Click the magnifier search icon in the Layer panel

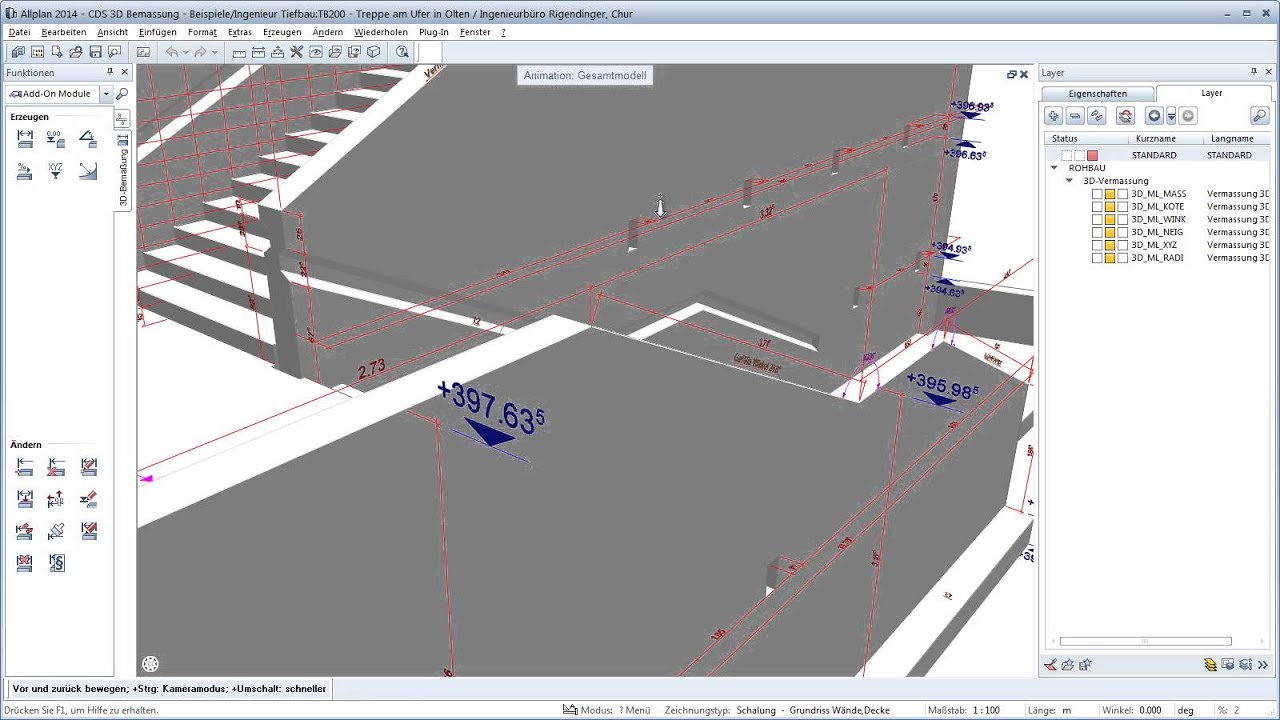[x=1260, y=116]
